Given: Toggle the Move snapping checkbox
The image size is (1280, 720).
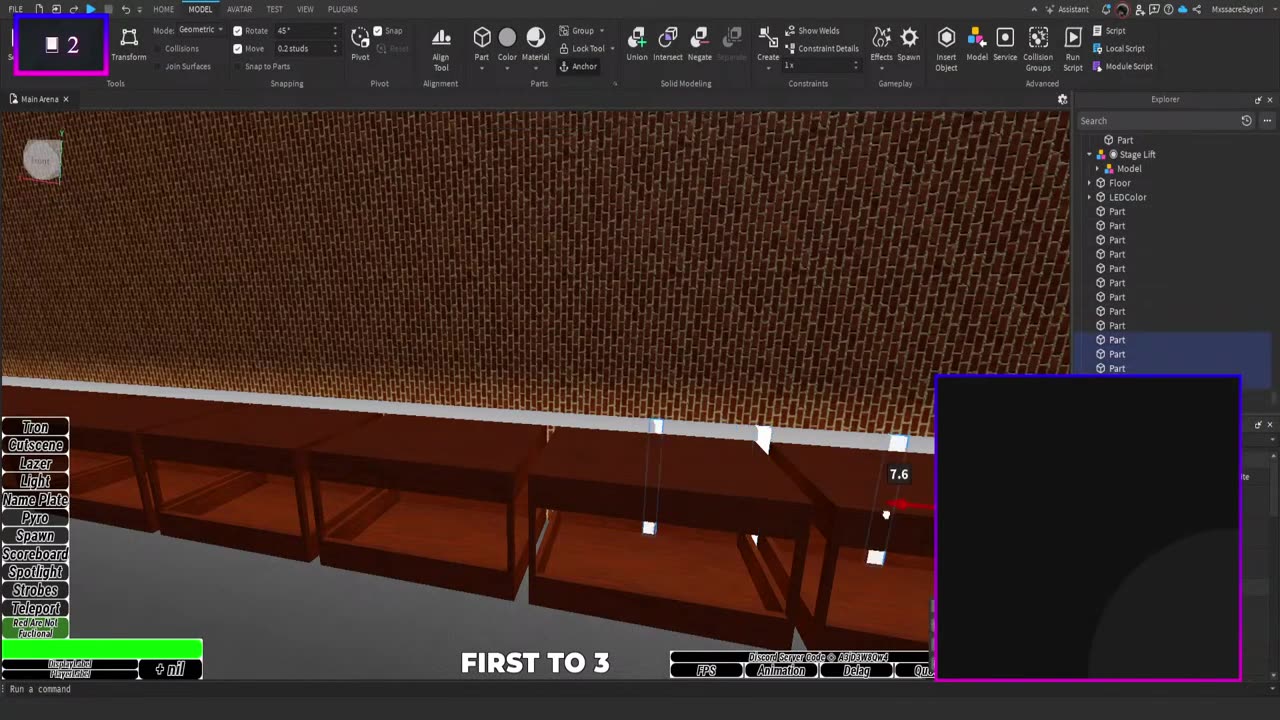Looking at the screenshot, I should coord(237,49).
